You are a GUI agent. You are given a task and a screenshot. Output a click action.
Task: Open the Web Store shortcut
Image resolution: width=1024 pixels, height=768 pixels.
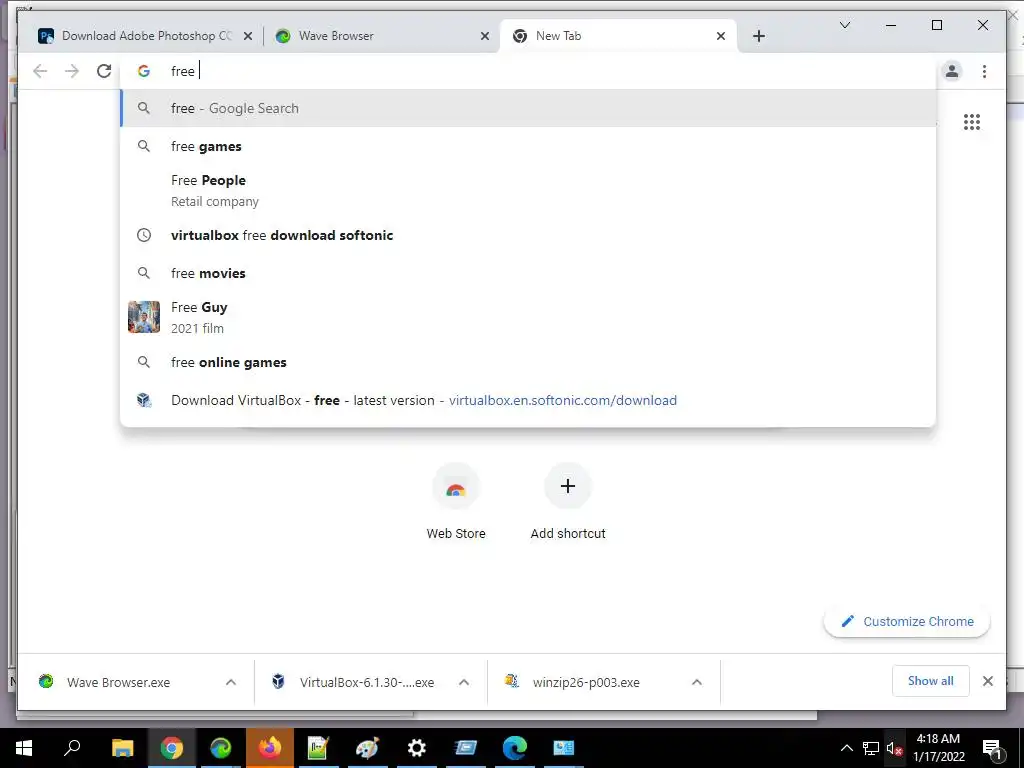[456, 502]
